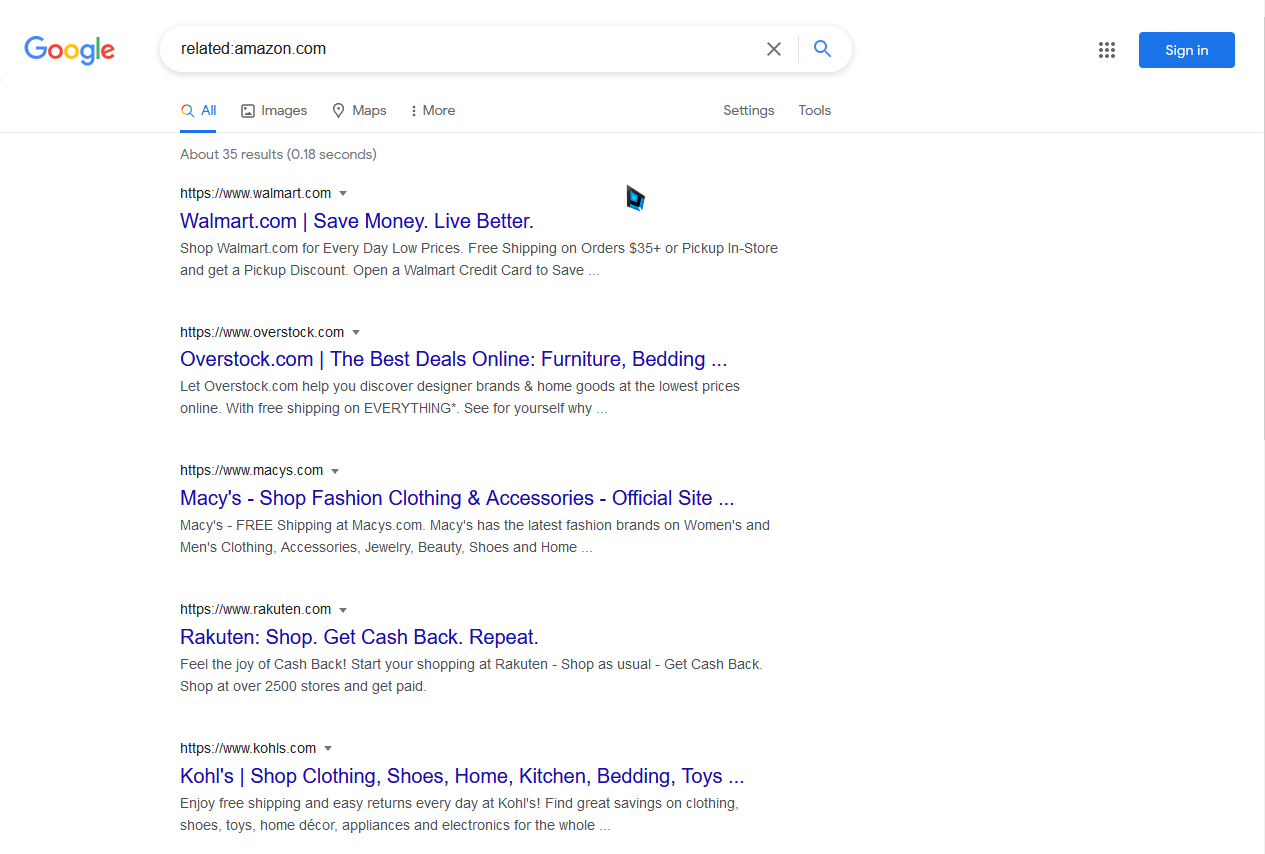Open Settings menu

749,111
